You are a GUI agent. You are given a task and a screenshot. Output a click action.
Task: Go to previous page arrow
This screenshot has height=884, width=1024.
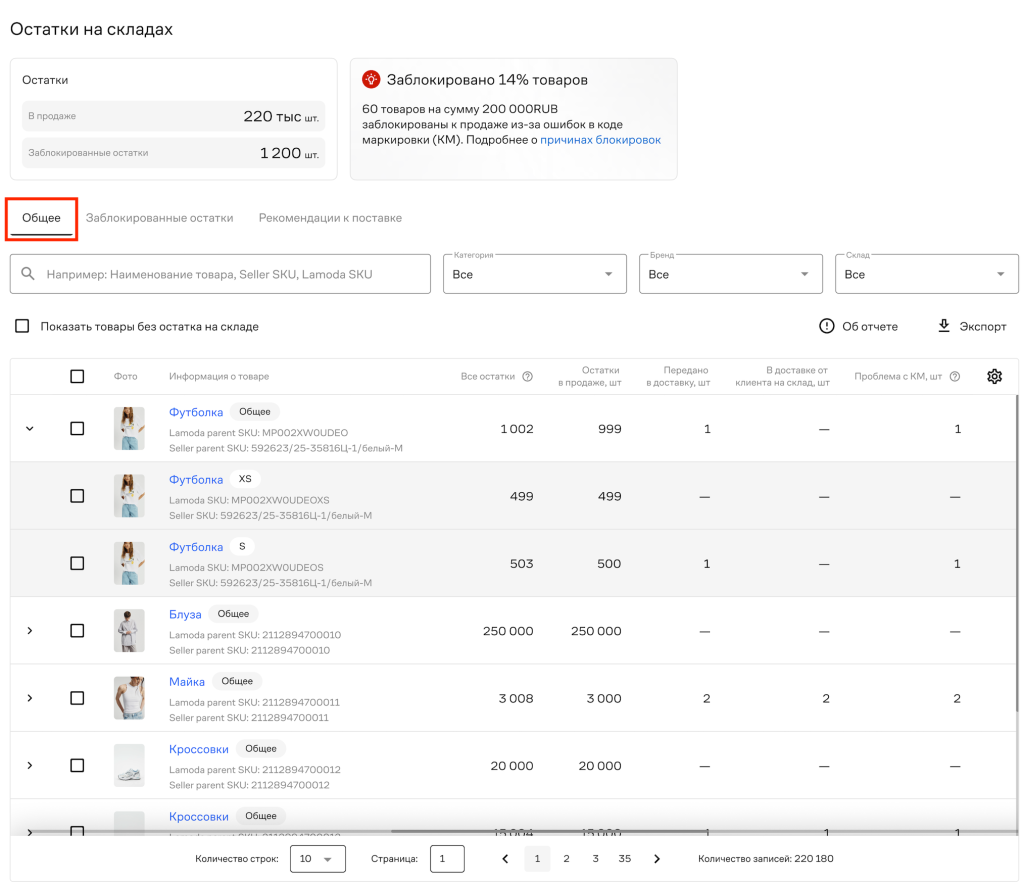(x=505, y=859)
